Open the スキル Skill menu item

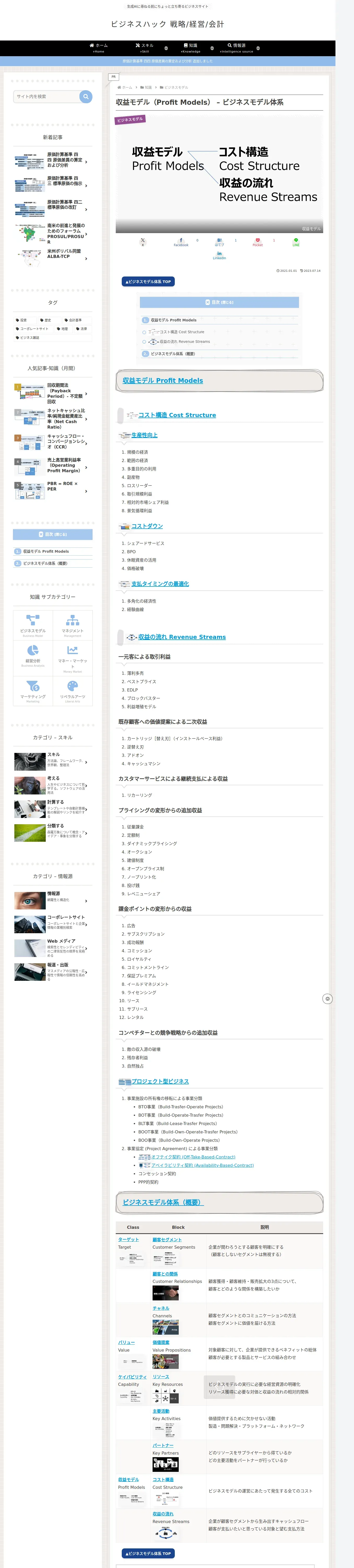(144, 48)
